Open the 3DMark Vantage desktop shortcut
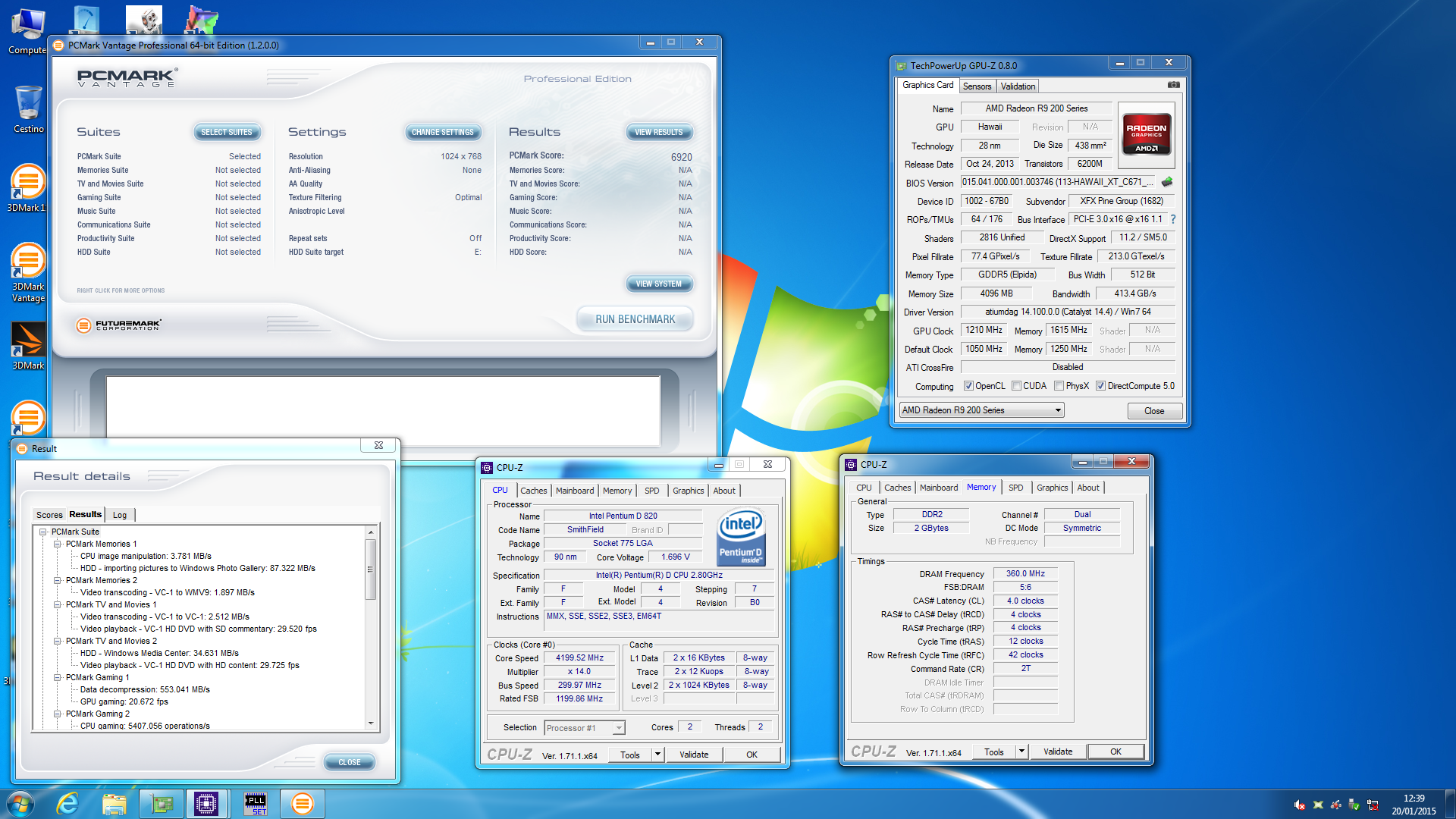 click(x=28, y=273)
